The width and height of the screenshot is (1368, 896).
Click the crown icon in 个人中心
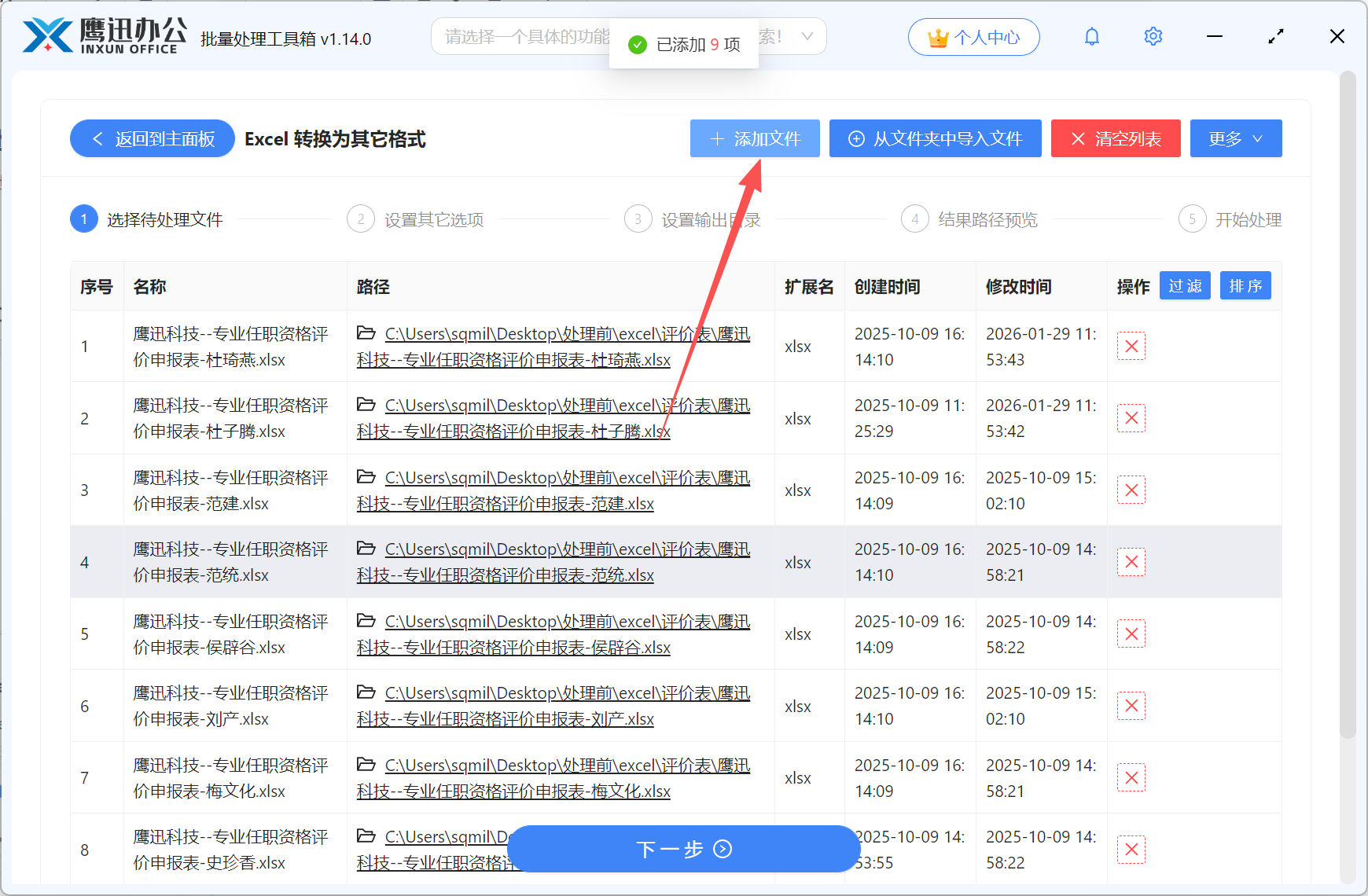937,36
